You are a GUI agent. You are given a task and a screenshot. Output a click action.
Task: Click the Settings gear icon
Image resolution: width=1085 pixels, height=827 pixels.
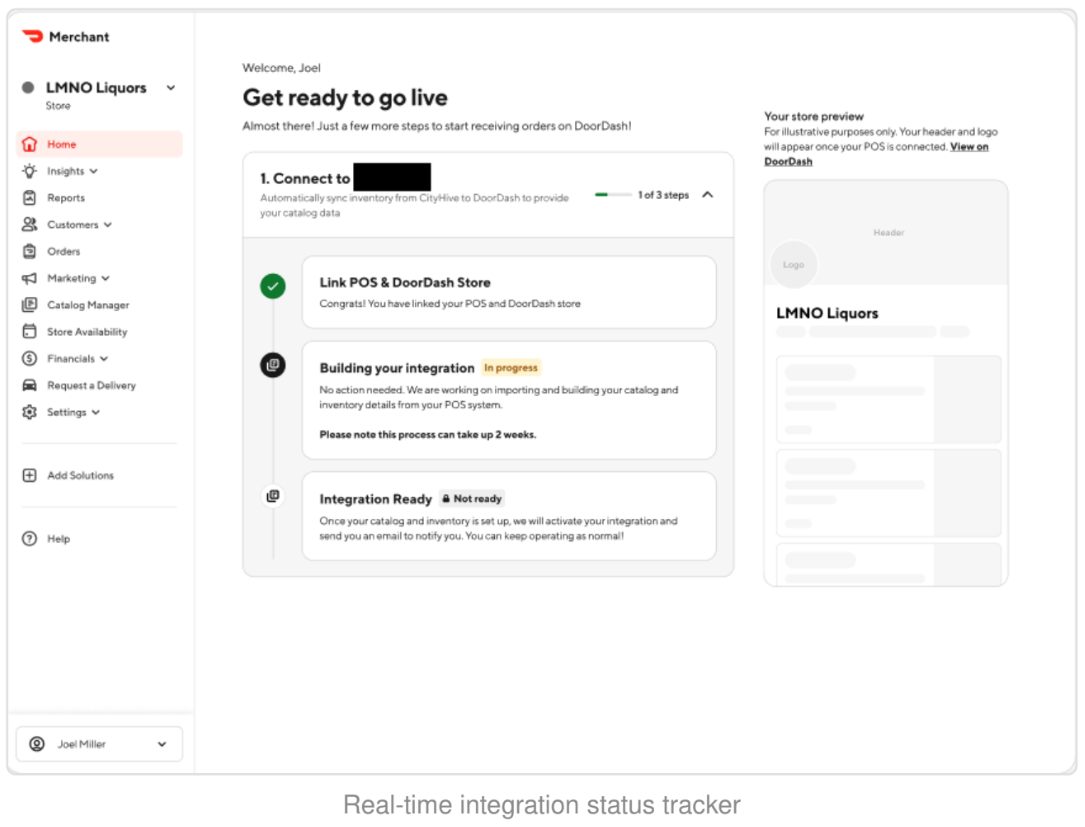pos(29,412)
